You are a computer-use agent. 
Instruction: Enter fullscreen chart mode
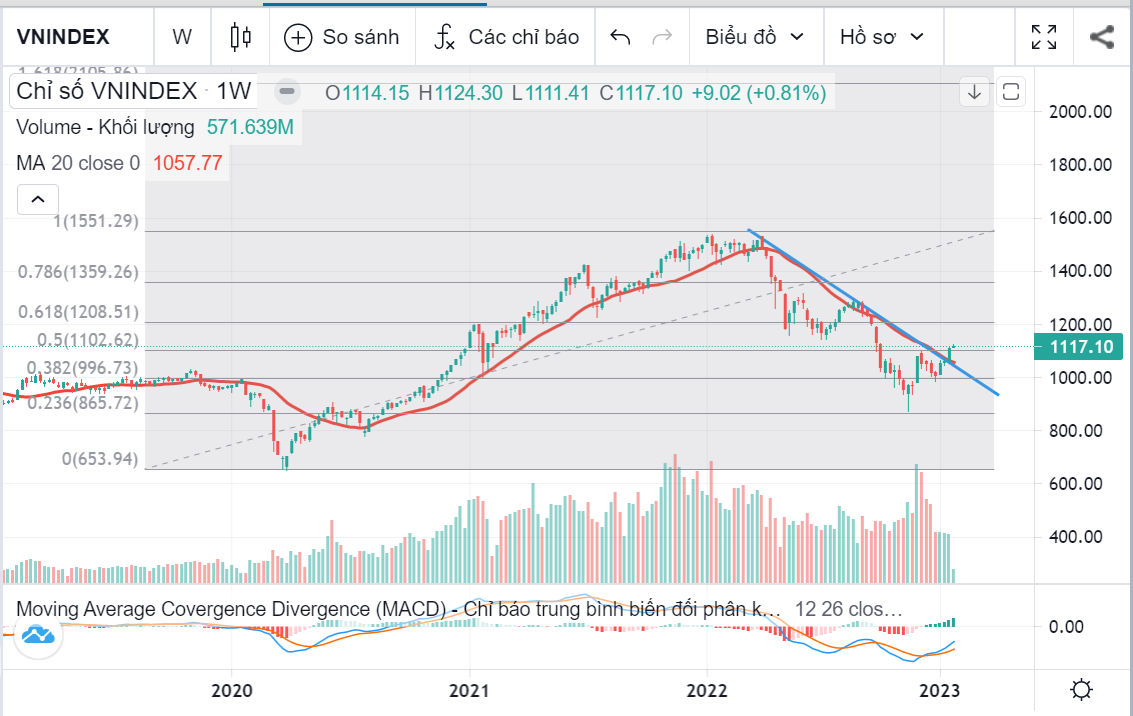[1044, 37]
